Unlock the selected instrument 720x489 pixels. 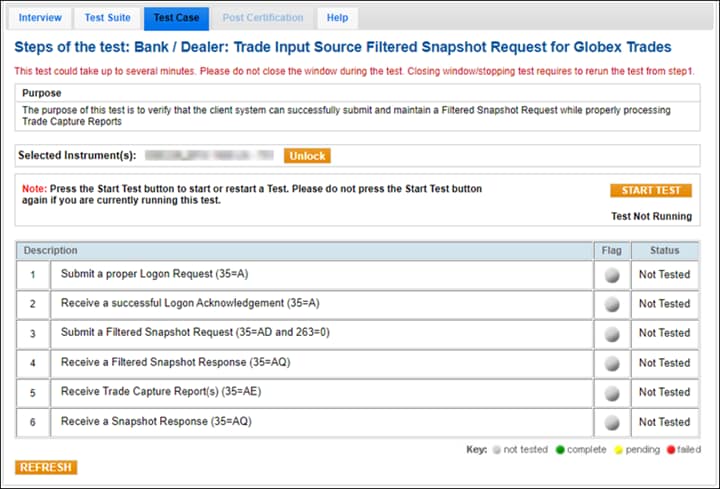(307, 156)
